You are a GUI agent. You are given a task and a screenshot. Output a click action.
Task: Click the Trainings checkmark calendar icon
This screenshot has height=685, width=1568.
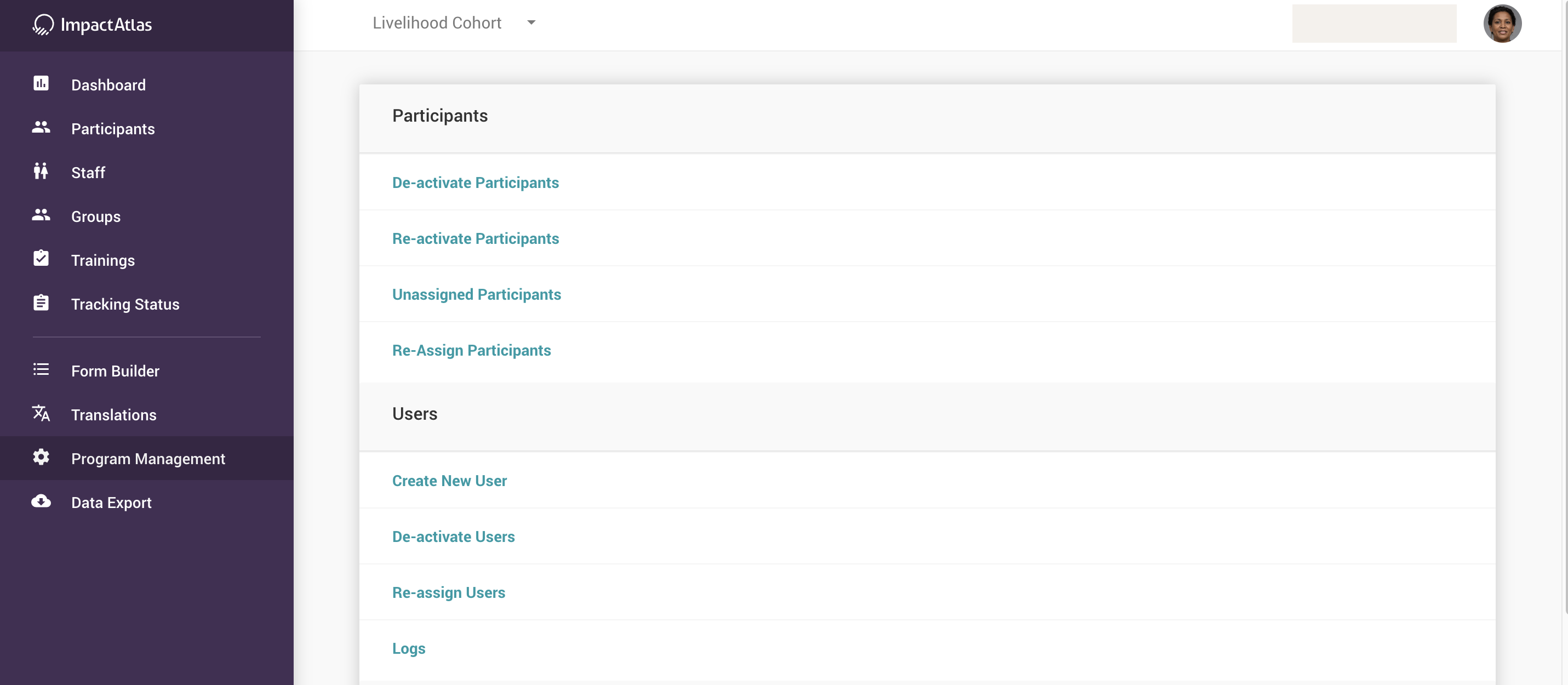[41, 258]
